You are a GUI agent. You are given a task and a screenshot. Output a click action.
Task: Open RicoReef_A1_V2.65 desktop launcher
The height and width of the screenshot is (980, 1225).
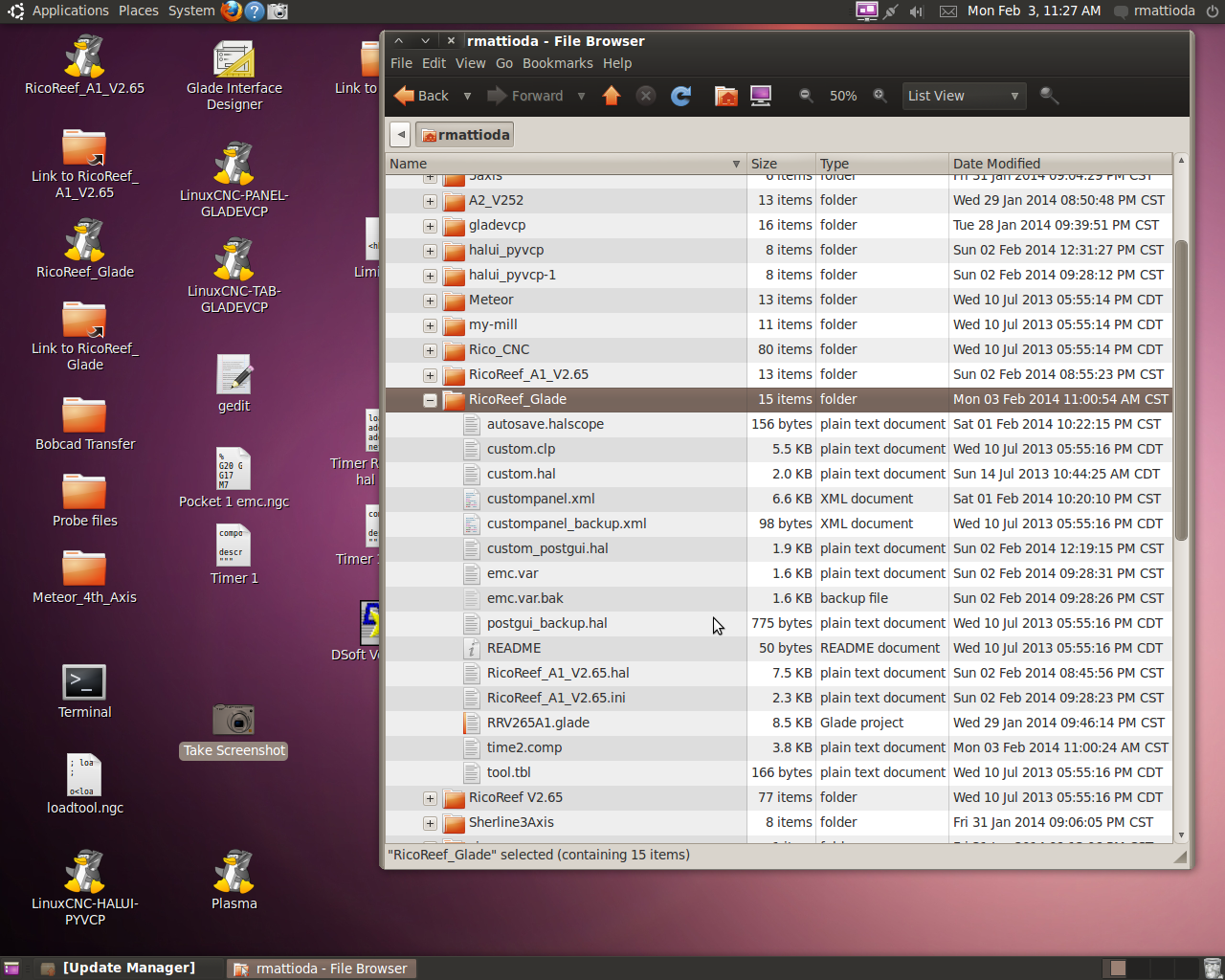[x=84, y=65]
